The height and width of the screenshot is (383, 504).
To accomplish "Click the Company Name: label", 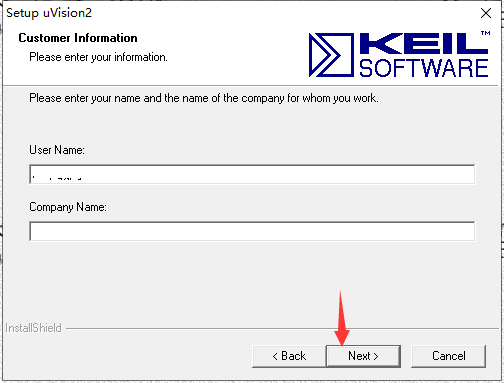I will (68, 207).
